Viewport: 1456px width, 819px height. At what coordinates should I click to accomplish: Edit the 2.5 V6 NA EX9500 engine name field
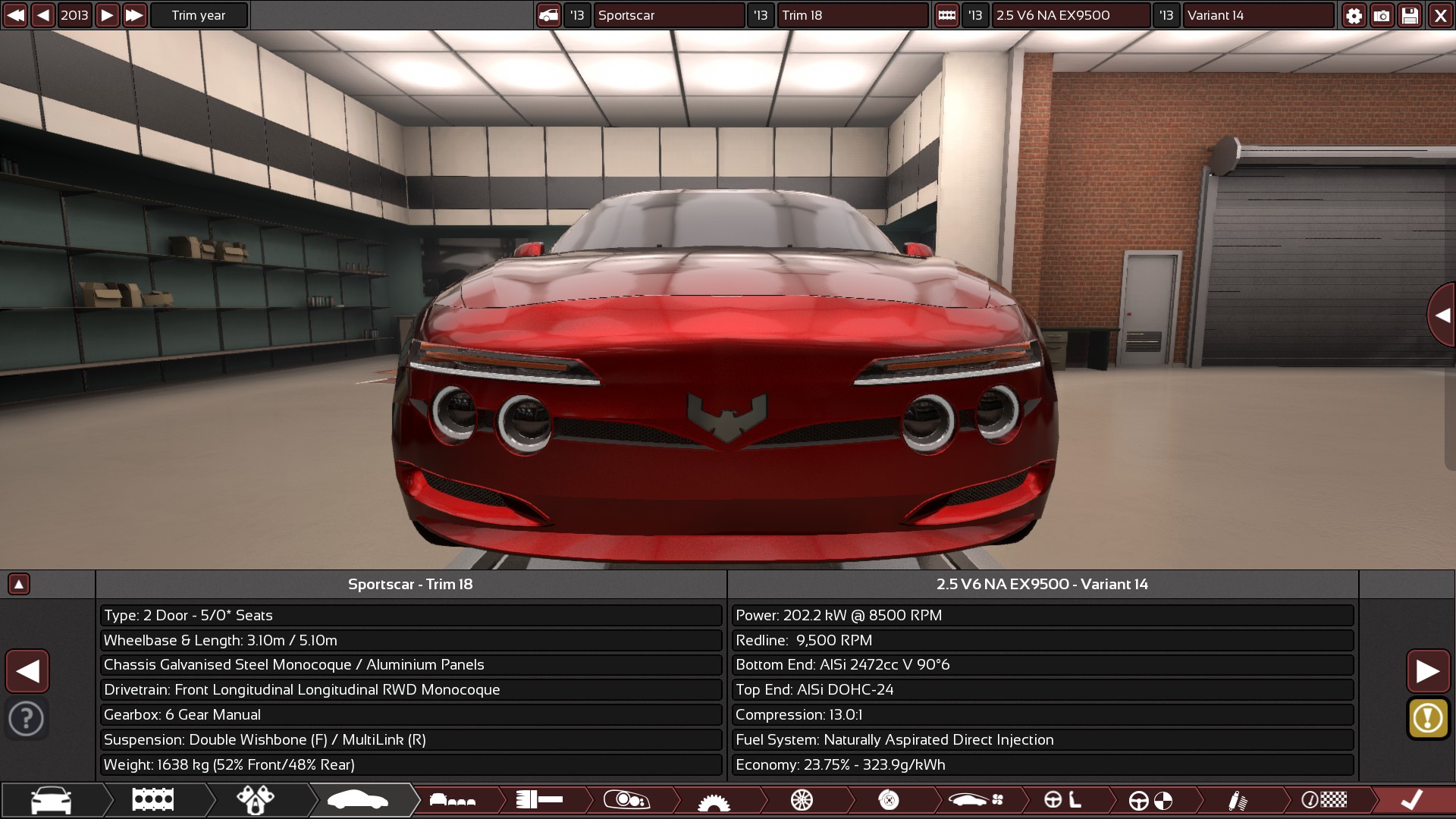coord(1071,15)
